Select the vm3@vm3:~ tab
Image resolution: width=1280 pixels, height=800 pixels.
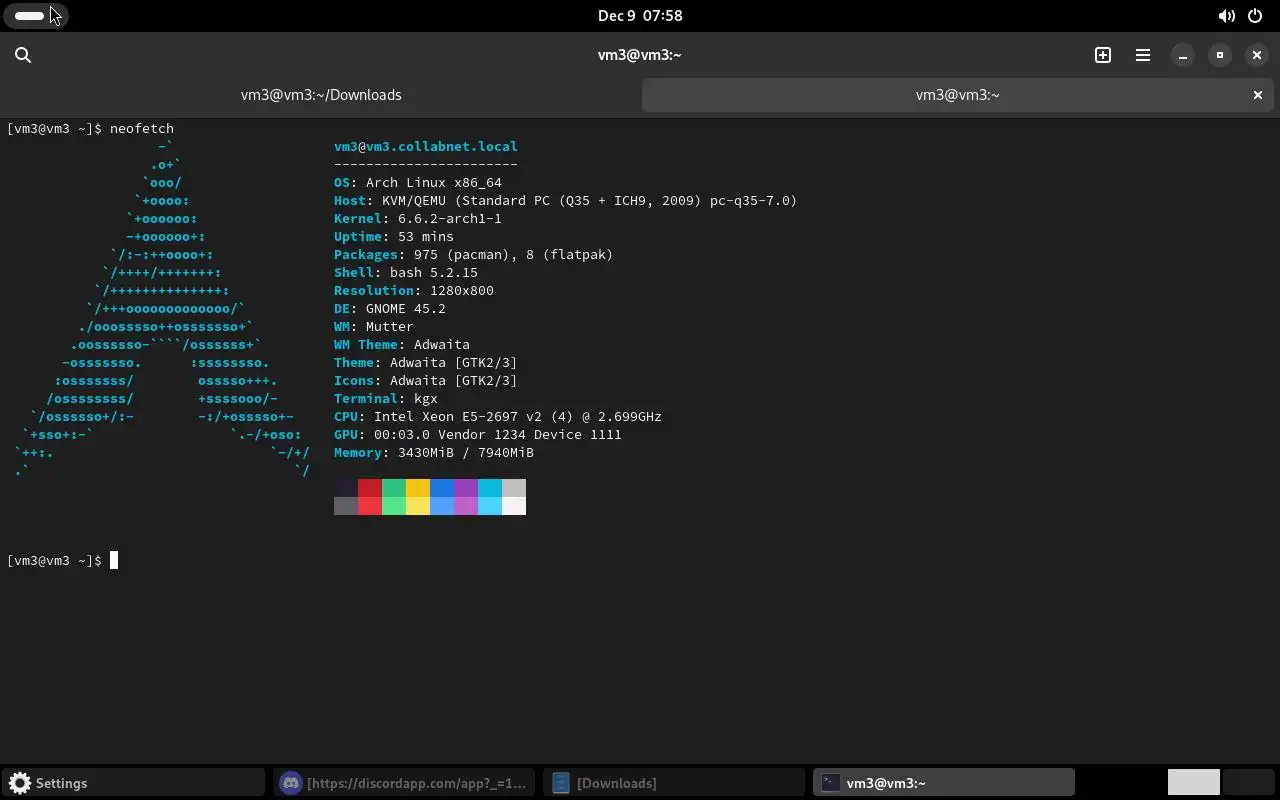point(958,95)
